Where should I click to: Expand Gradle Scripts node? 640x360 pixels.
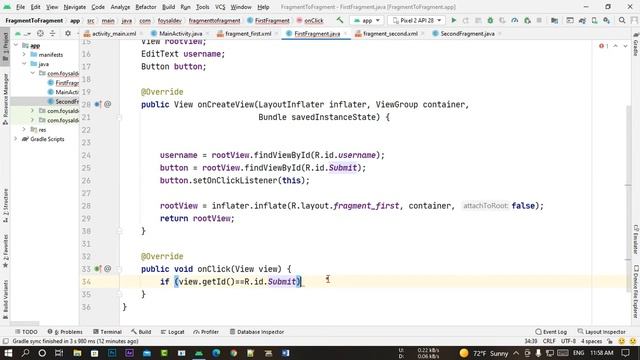click(16, 139)
